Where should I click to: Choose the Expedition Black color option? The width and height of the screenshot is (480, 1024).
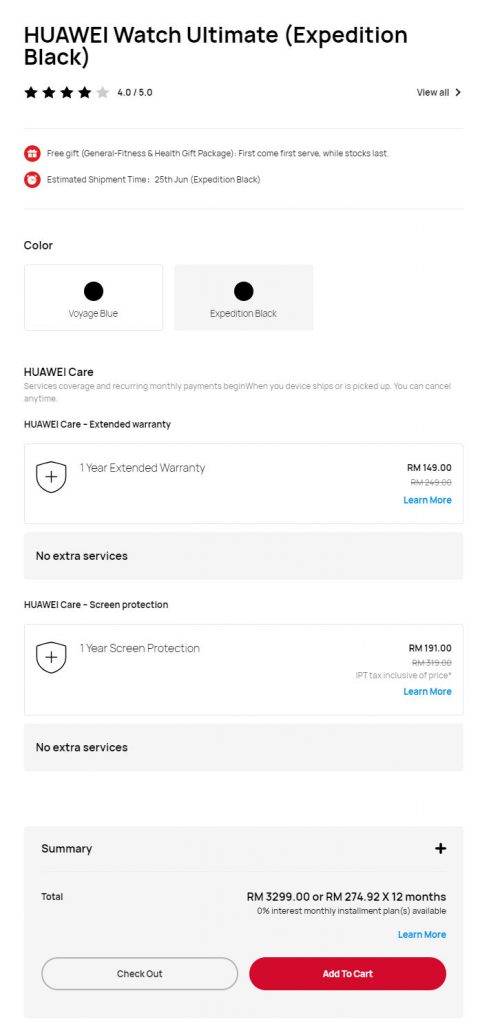click(244, 297)
